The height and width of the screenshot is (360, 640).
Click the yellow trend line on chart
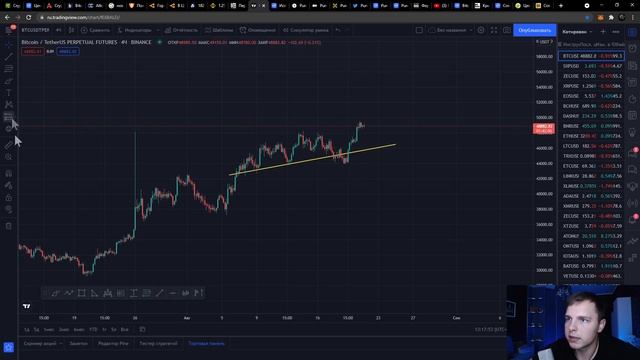point(312,160)
